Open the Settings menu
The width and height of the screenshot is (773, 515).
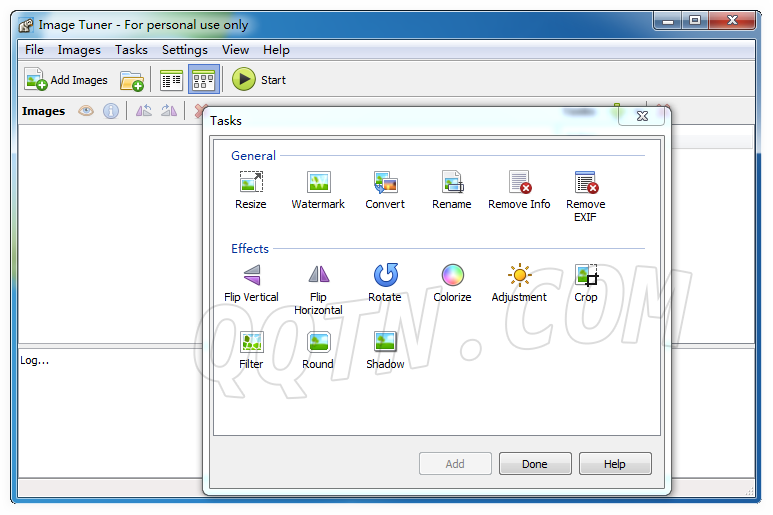pyautogui.click(x=185, y=50)
